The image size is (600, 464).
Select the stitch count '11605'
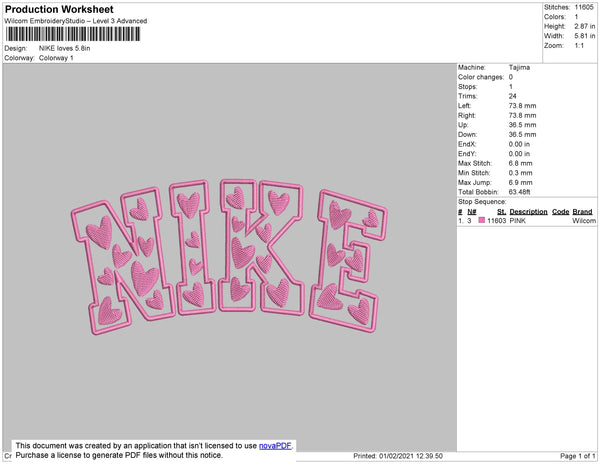coord(584,7)
